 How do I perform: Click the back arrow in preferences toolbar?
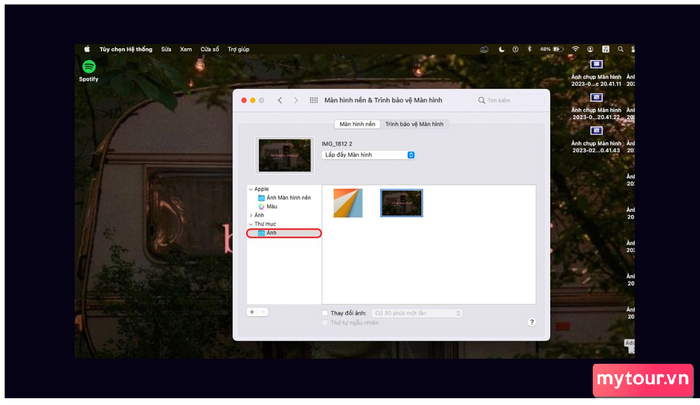[x=280, y=101]
